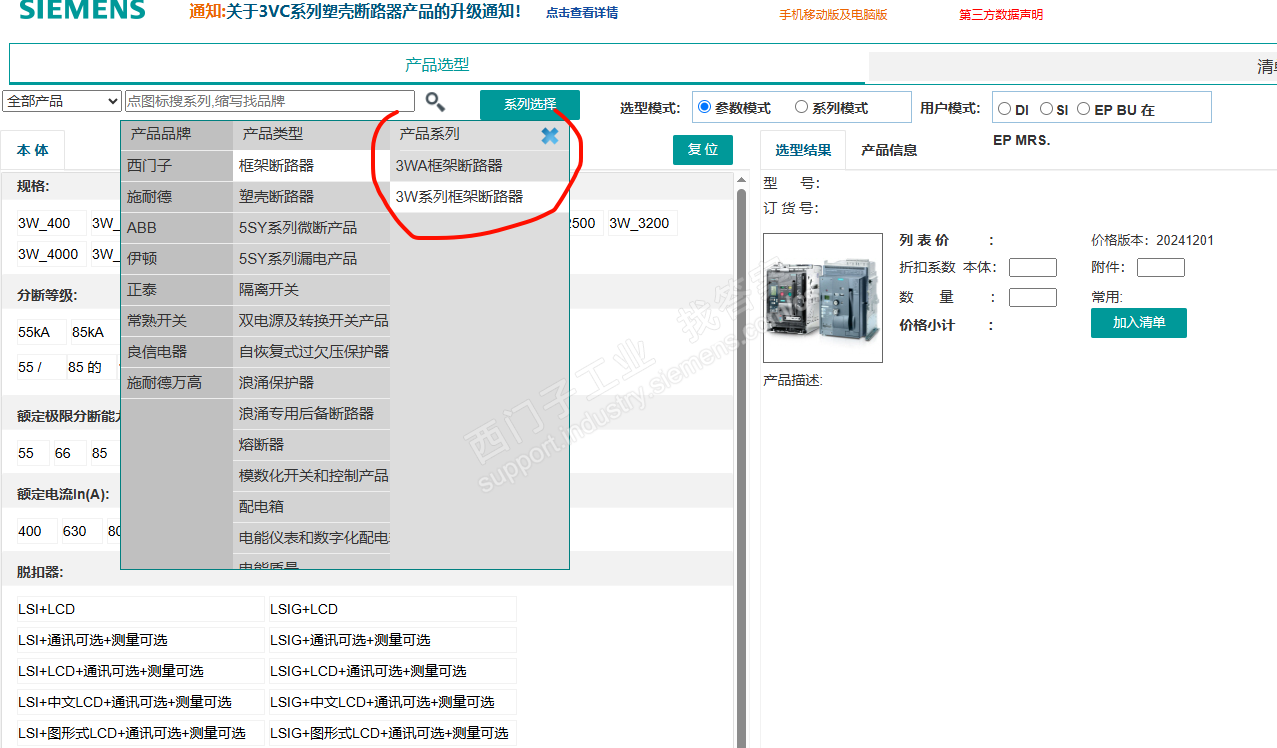Select 框架断路器 product type
This screenshot has width=1277, height=748.
point(311,165)
